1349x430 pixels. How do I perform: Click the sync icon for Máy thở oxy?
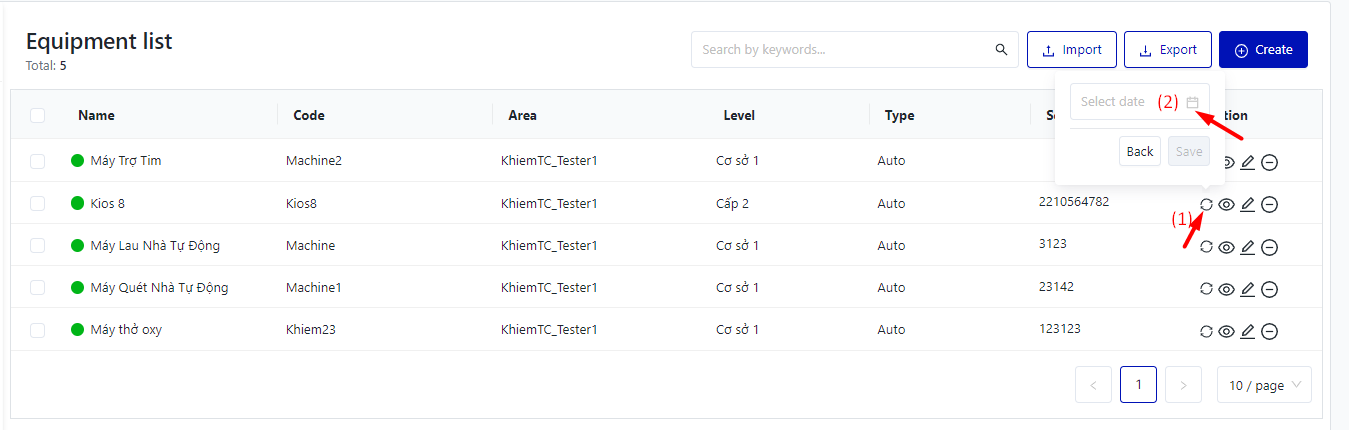point(1206,331)
